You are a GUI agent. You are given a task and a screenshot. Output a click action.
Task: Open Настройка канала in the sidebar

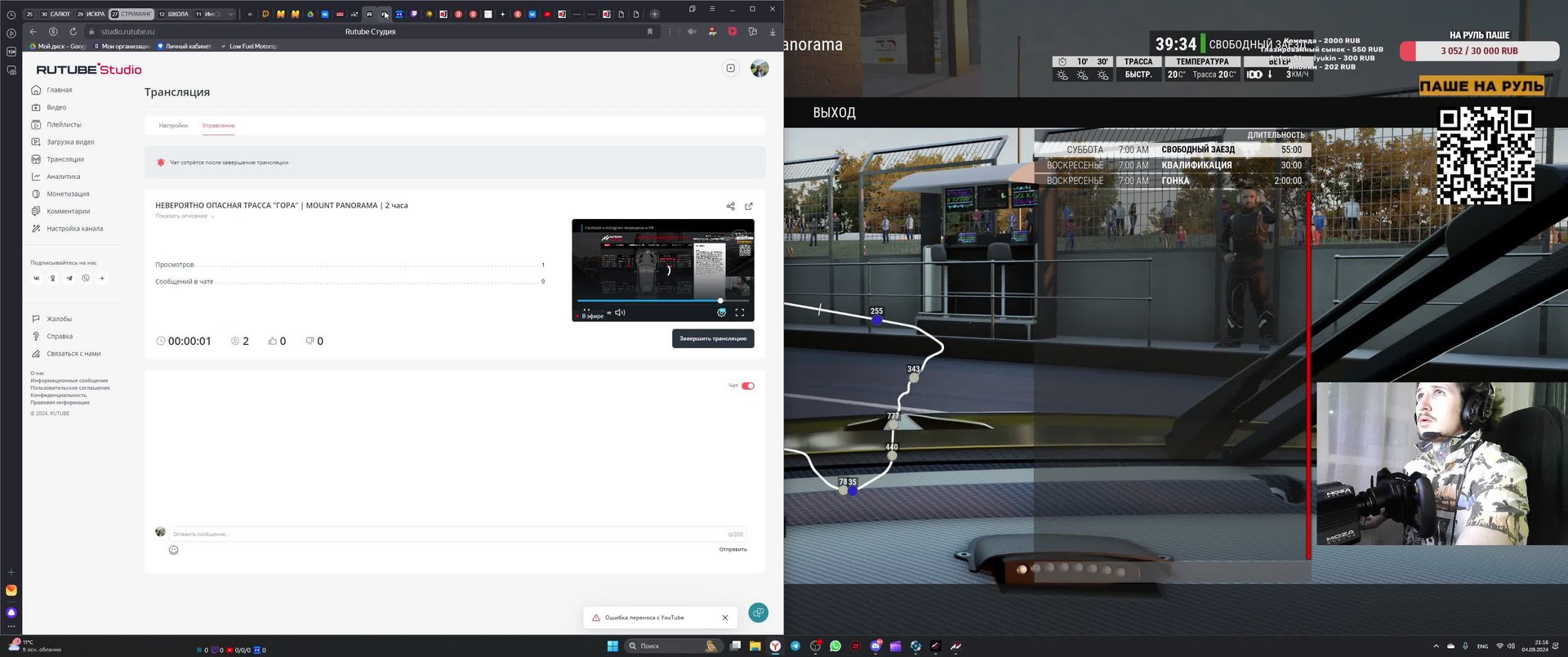tap(67, 229)
